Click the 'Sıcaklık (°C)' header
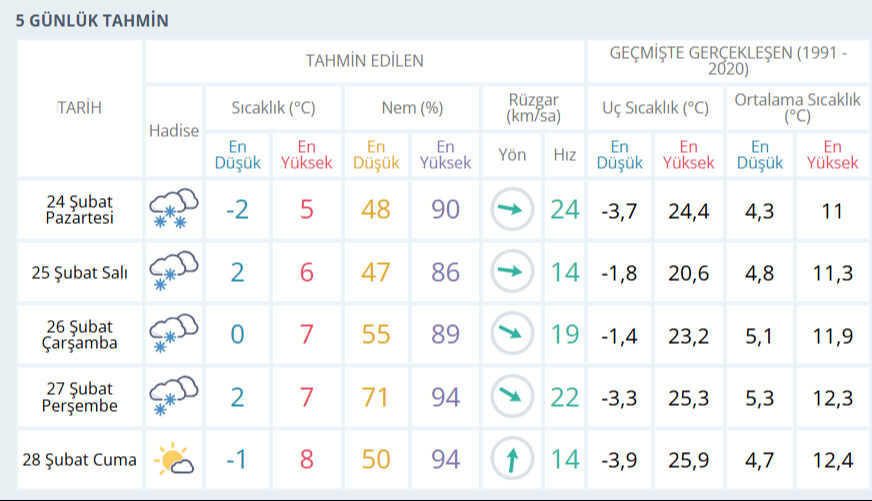Viewport: 872px width, 501px height. click(x=273, y=108)
